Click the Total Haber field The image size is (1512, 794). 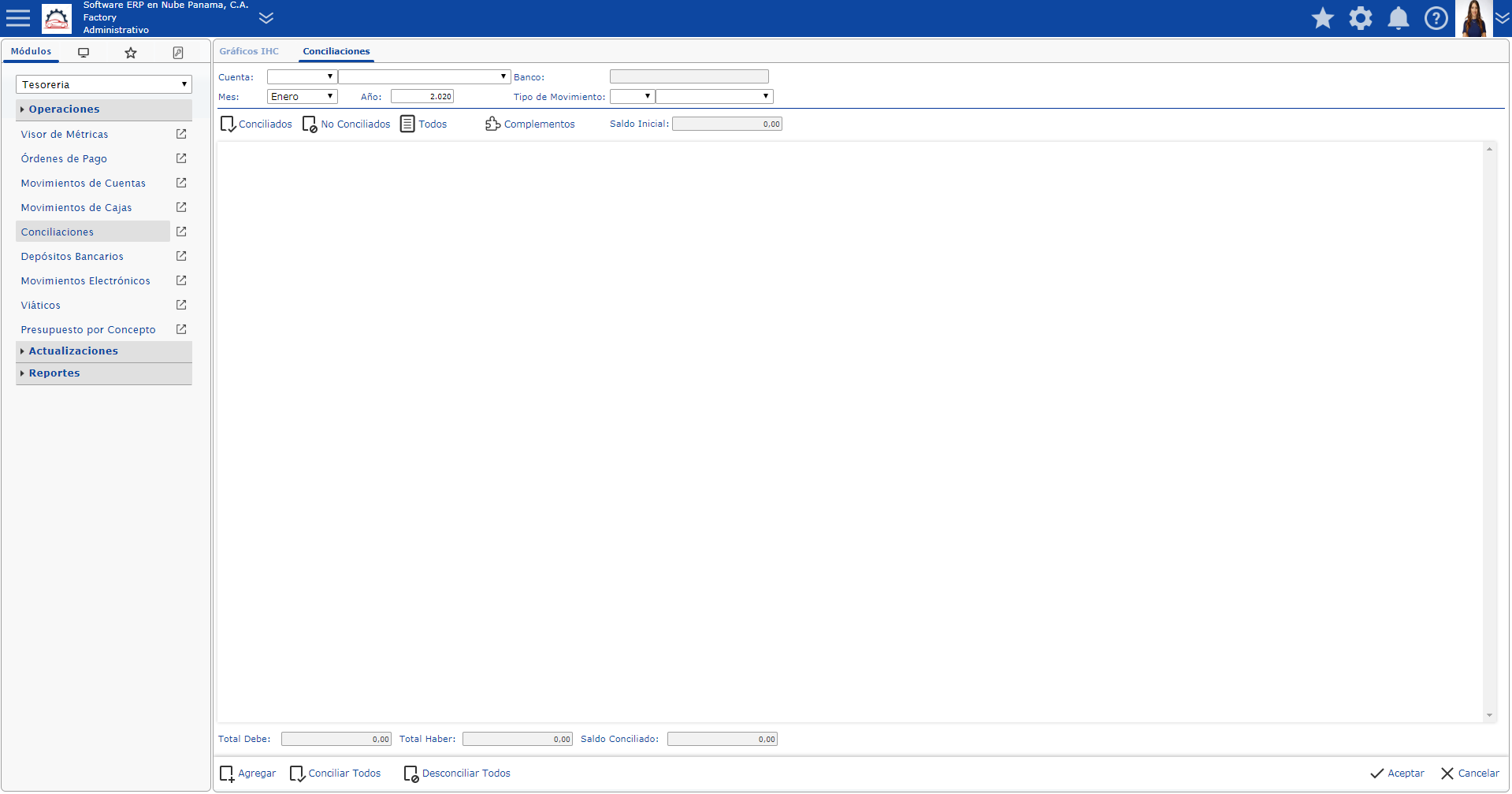[518, 739]
